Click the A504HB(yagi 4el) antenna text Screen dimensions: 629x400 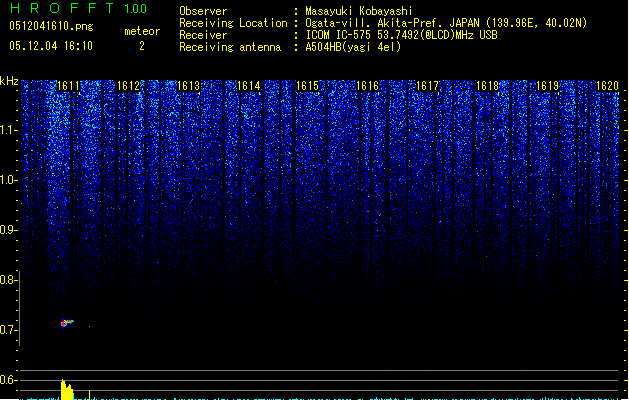click(x=353, y=47)
